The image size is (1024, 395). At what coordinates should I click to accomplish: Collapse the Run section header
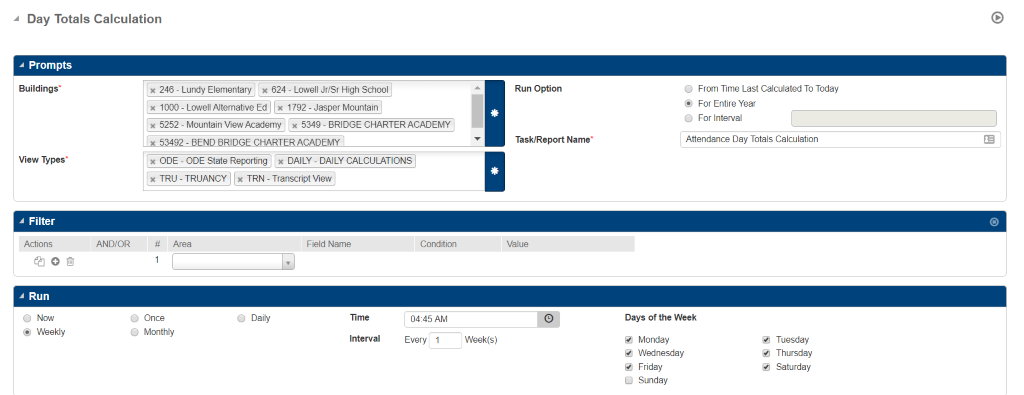[x=22, y=296]
